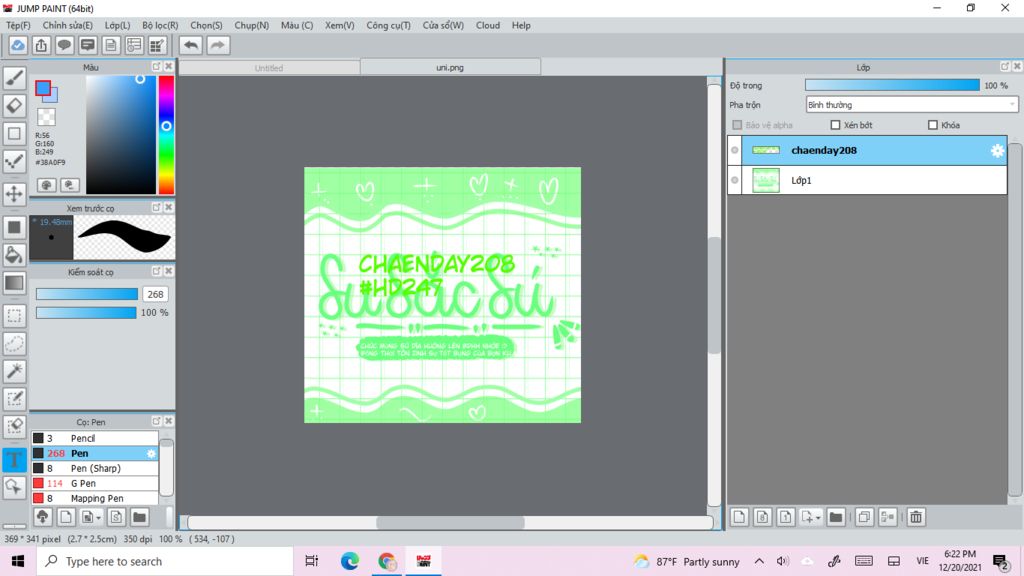The height and width of the screenshot is (576, 1024).
Task: Open the Bộ lọc(R) menu
Action: pyautogui.click(x=160, y=25)
